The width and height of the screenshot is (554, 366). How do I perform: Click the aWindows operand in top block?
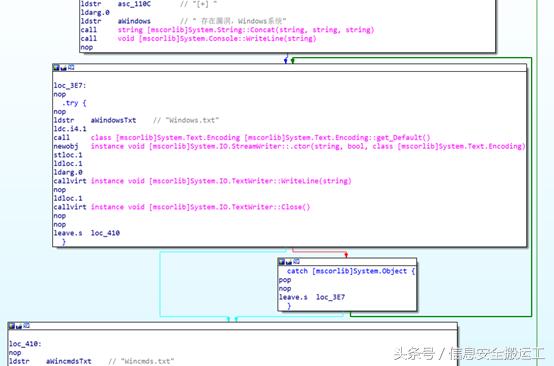coord(134,21)
